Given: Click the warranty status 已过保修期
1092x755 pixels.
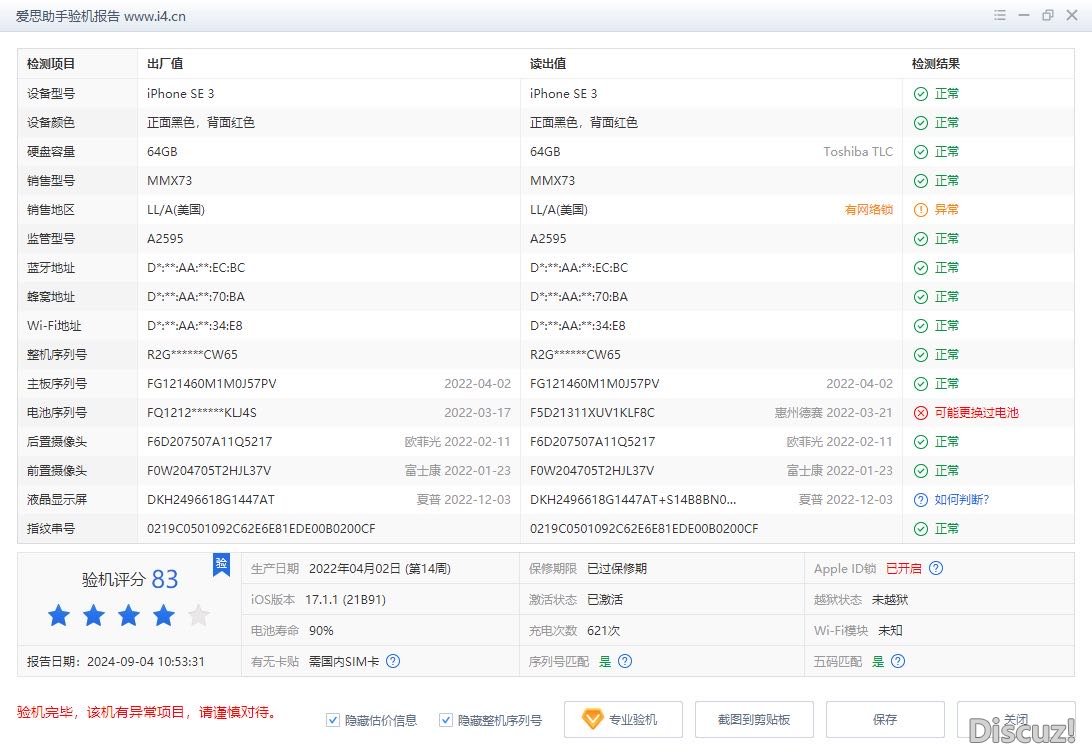Looking at the screenshot, I should pyautogui.click(x=617, y=568).
